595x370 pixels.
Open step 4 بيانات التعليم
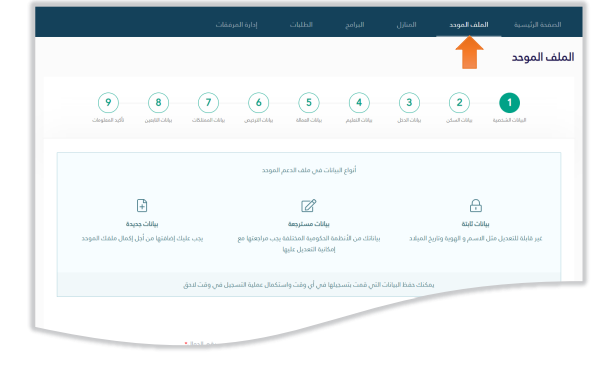[359, 102]
